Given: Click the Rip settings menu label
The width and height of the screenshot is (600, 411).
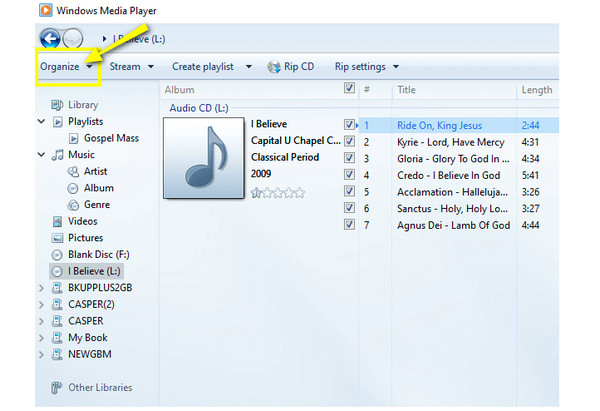Looking at the screenshot, I should click(360, 67).
